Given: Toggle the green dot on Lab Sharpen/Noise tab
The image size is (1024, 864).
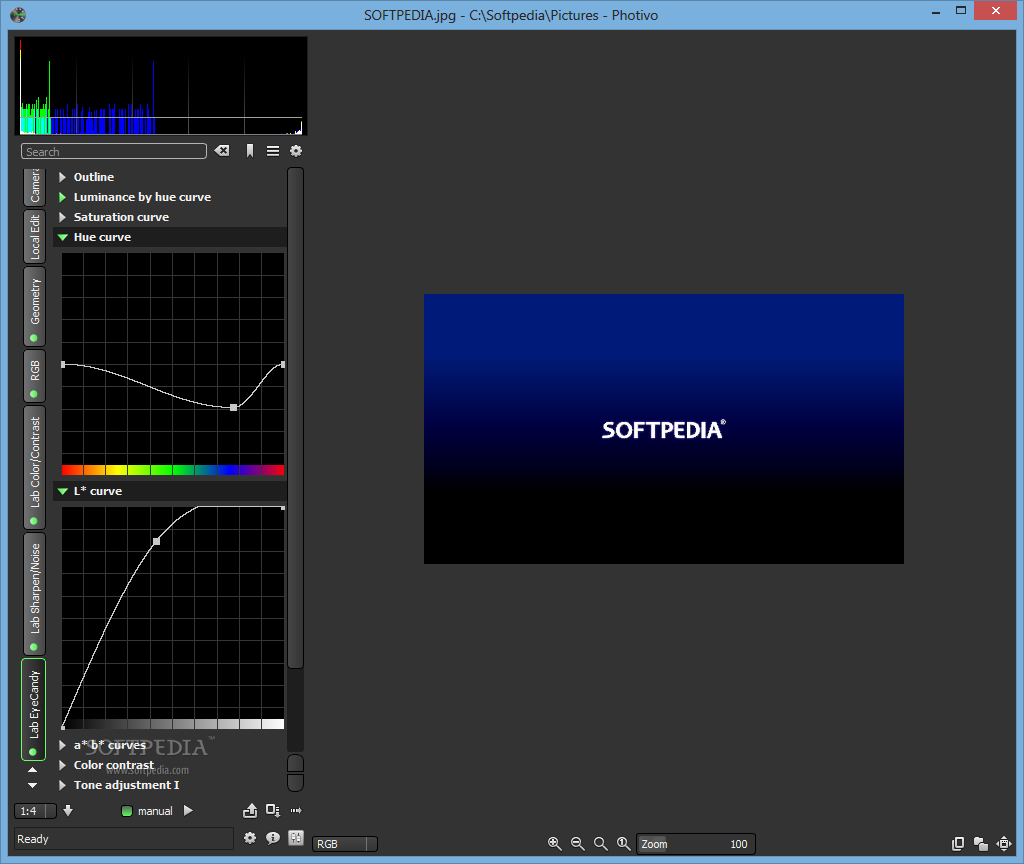Looking at the screenshot, I should (33, 647).
